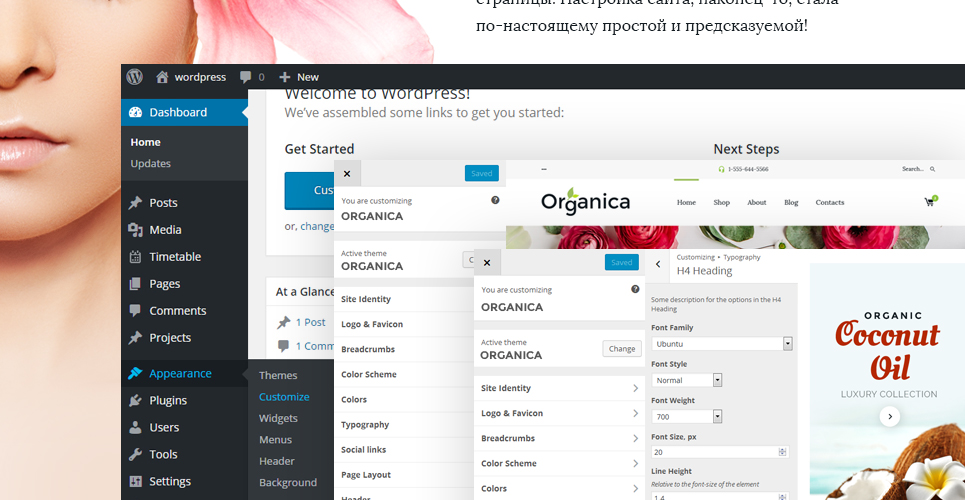This screenshot has width=965, height=500.
Task: Open the Font Weight 700 dropdown
Action: tap(687, 416)
